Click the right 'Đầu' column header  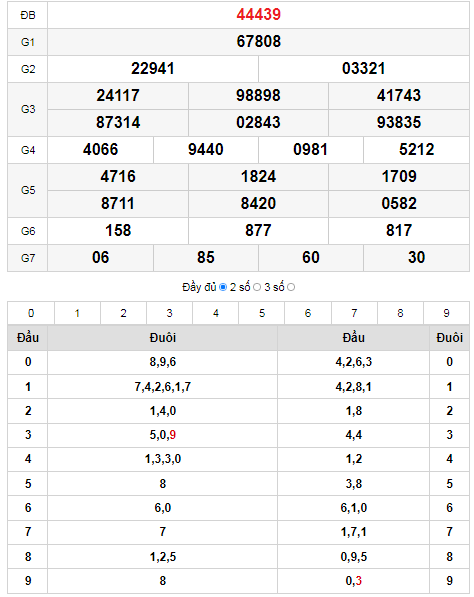point(353,338)
